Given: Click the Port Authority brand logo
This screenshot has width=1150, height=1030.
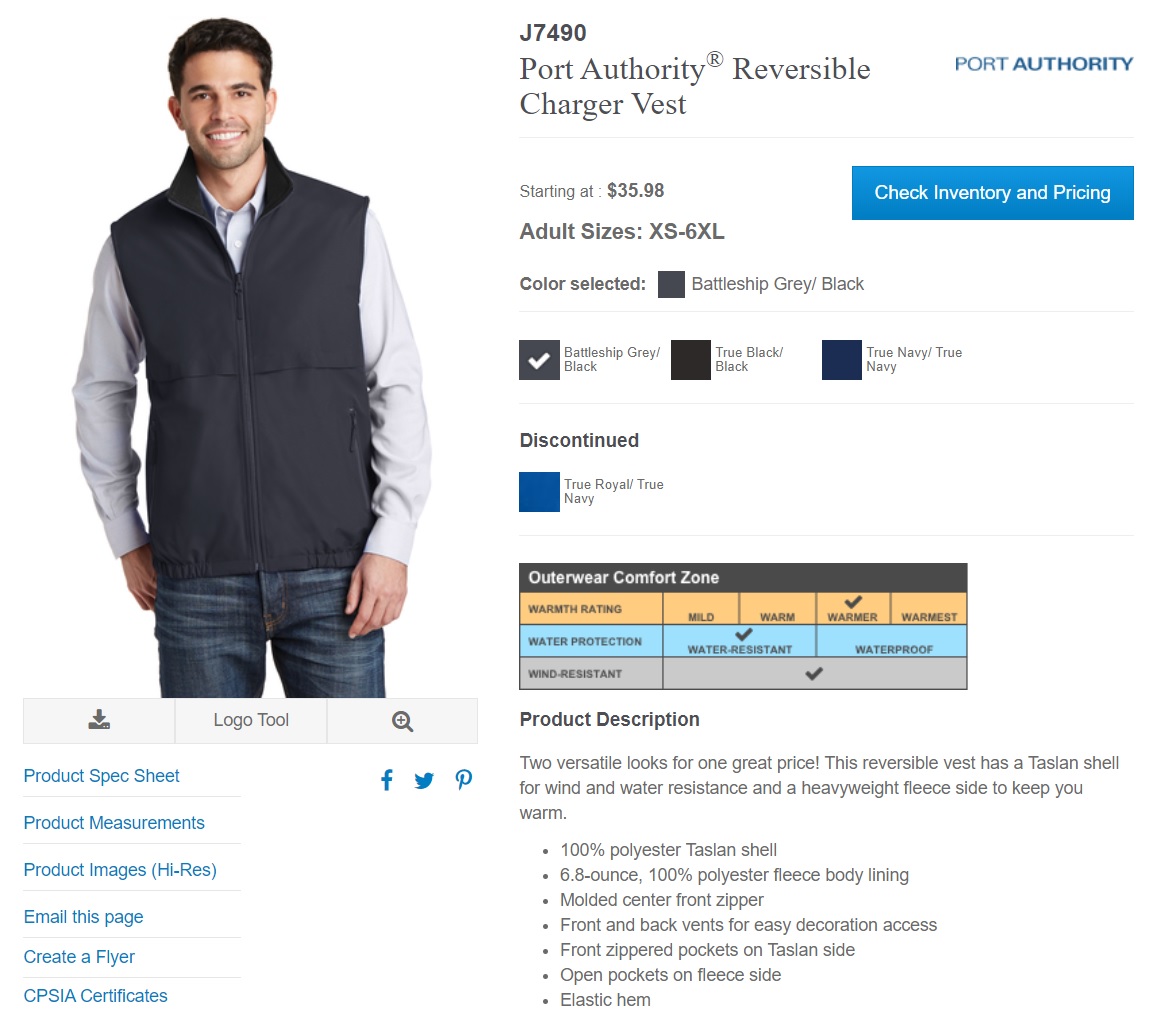Looking at the screenshot, I should tap(1044, 65).
